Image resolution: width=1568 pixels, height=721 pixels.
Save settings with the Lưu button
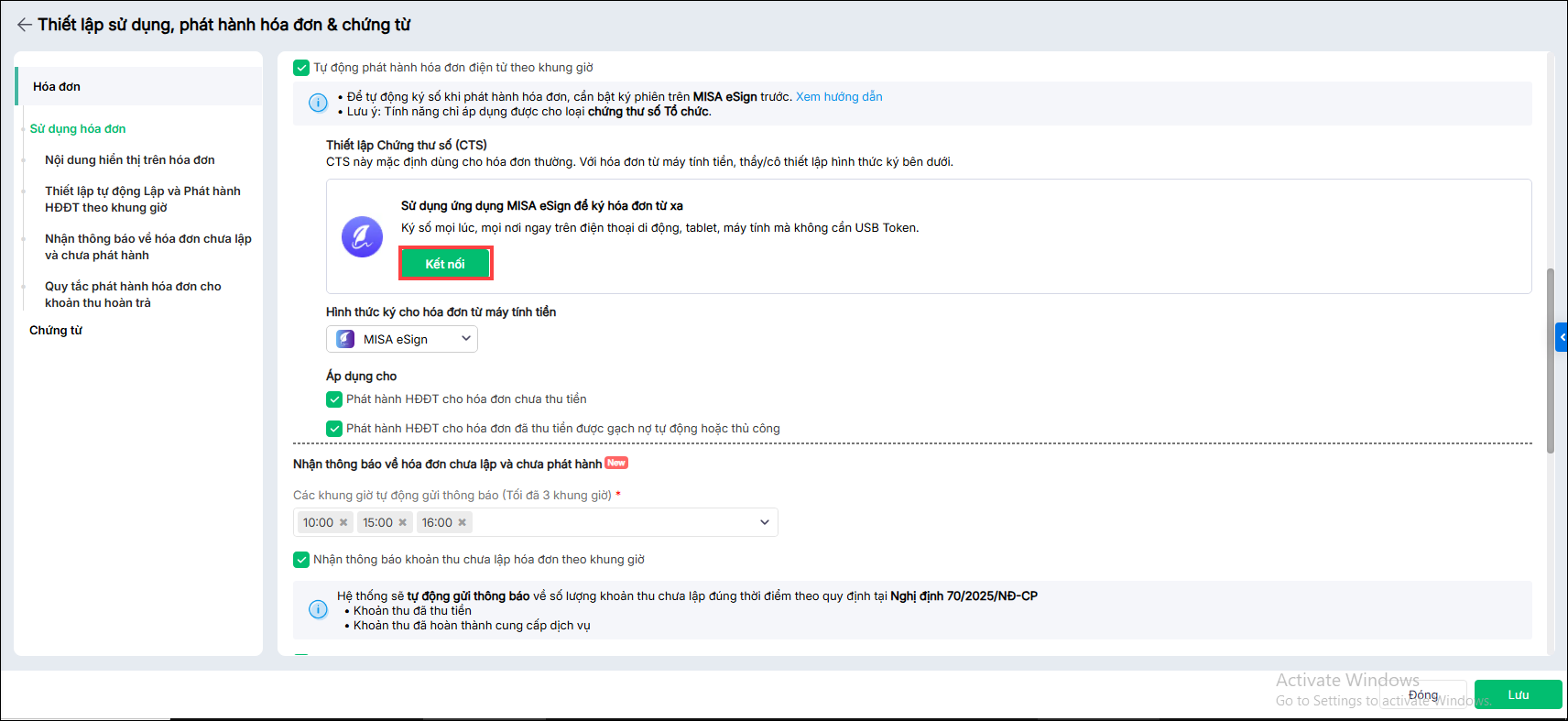1518,694
